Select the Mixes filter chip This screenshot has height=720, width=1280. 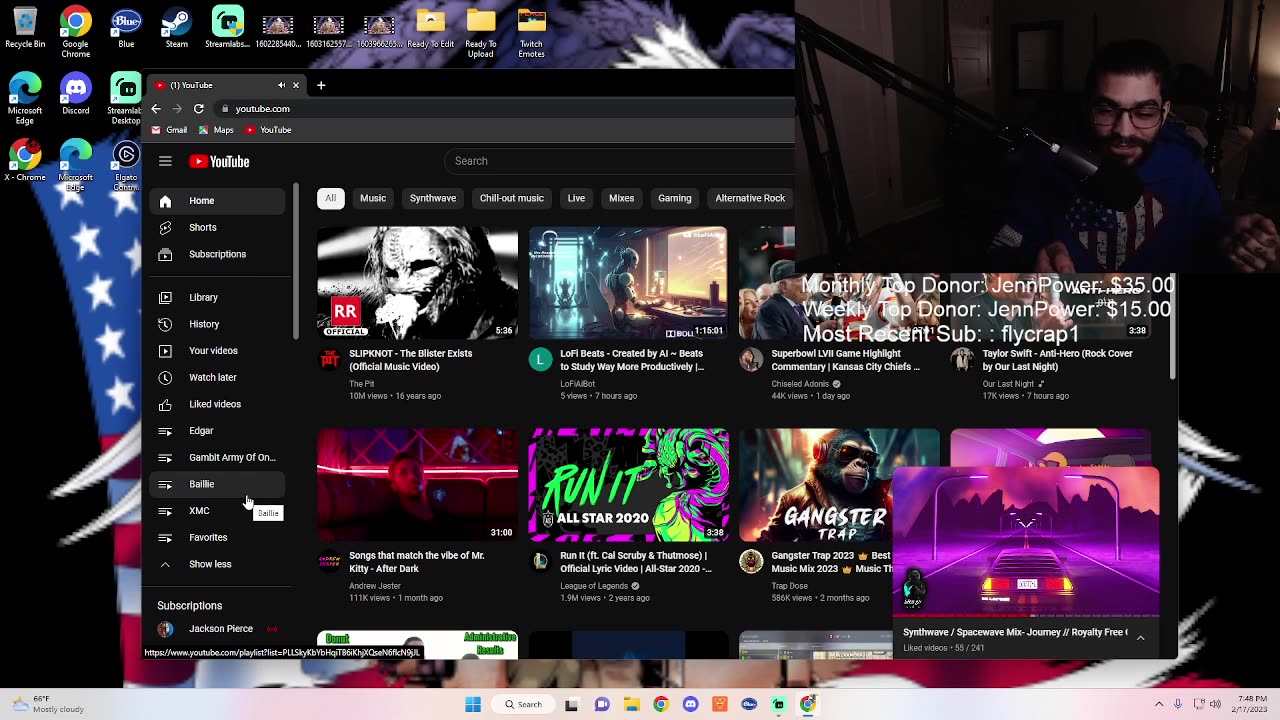(x=622, y=198)
